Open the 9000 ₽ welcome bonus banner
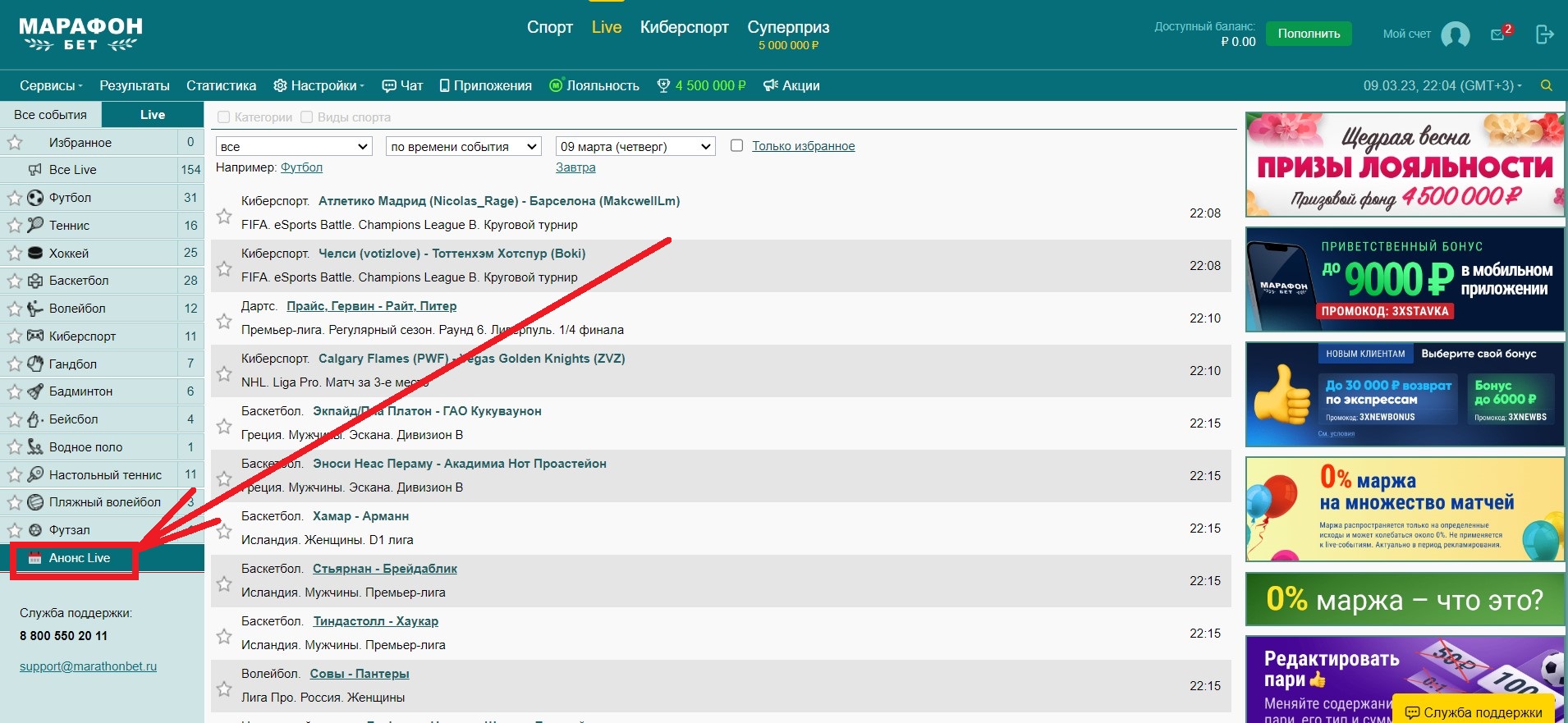Screen dimensions: 1568x723 [x=1405, y=280]
